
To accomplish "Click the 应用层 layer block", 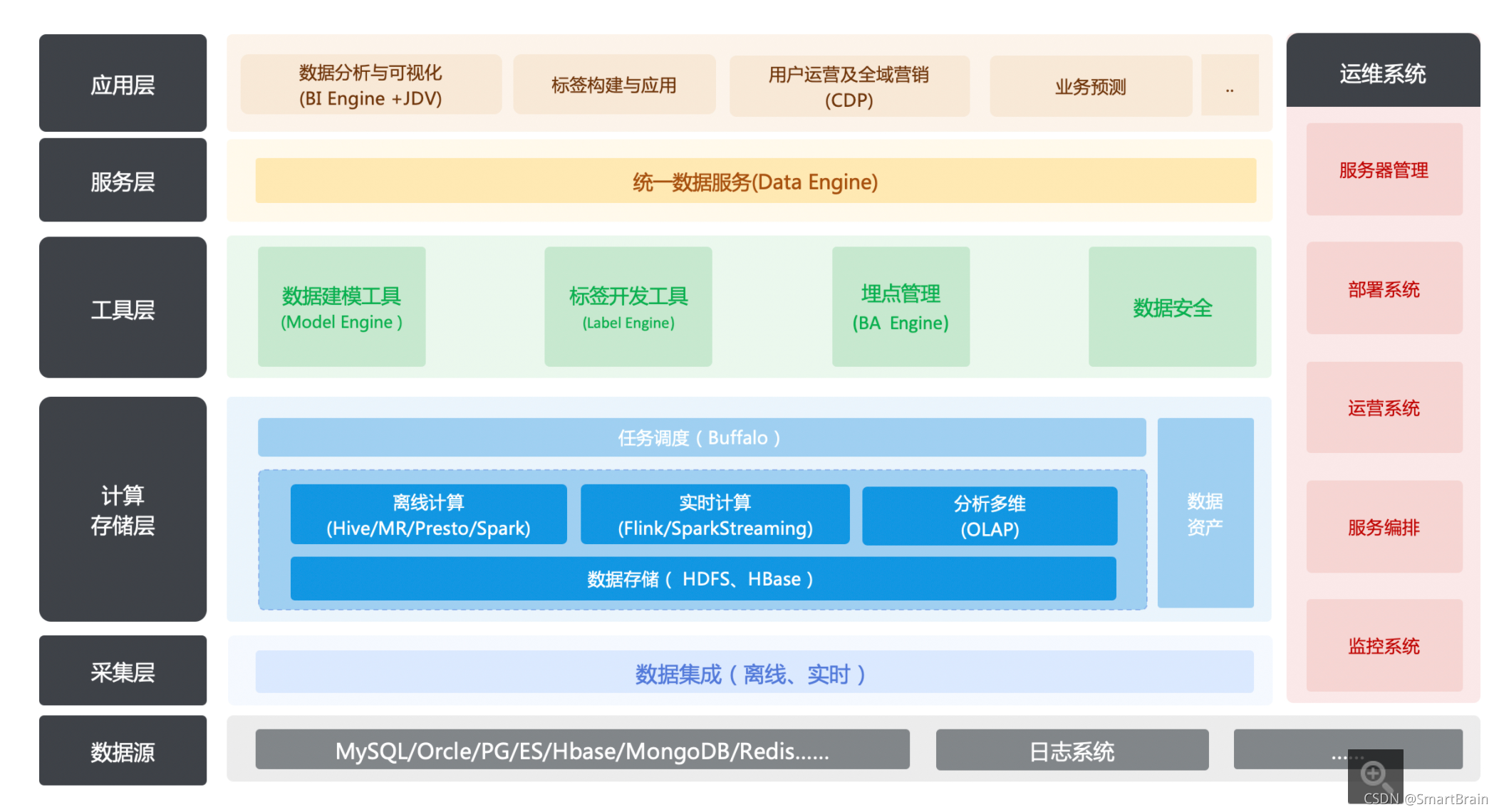I will coord(123,84).
